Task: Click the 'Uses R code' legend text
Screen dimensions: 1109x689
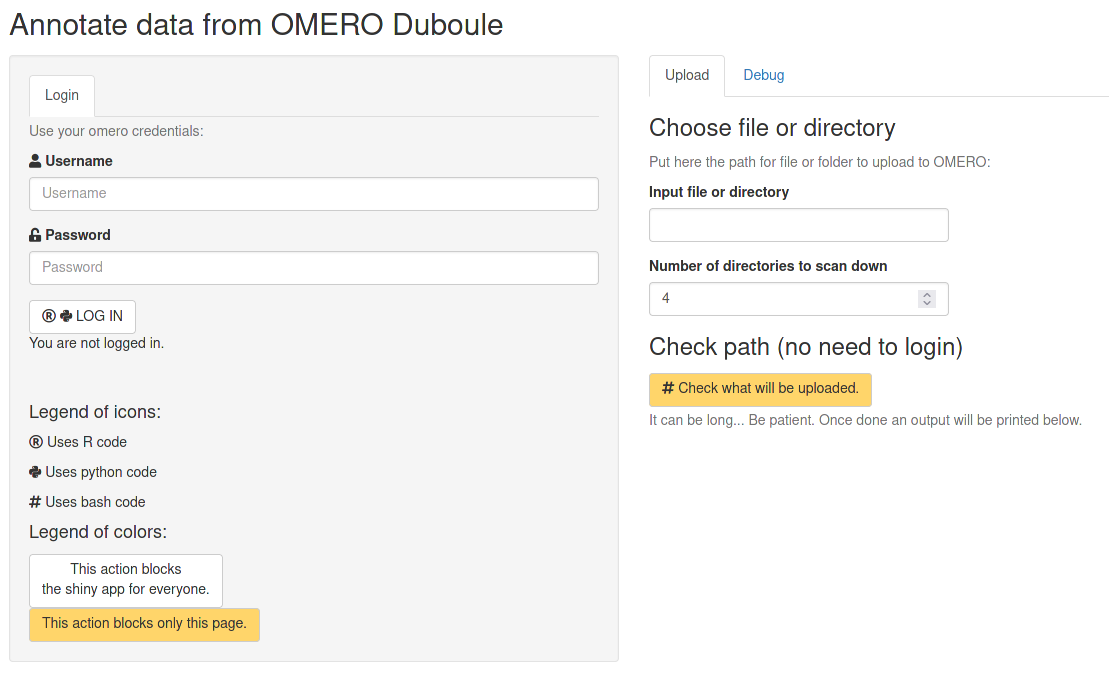Action: click(x=86, y=442)
